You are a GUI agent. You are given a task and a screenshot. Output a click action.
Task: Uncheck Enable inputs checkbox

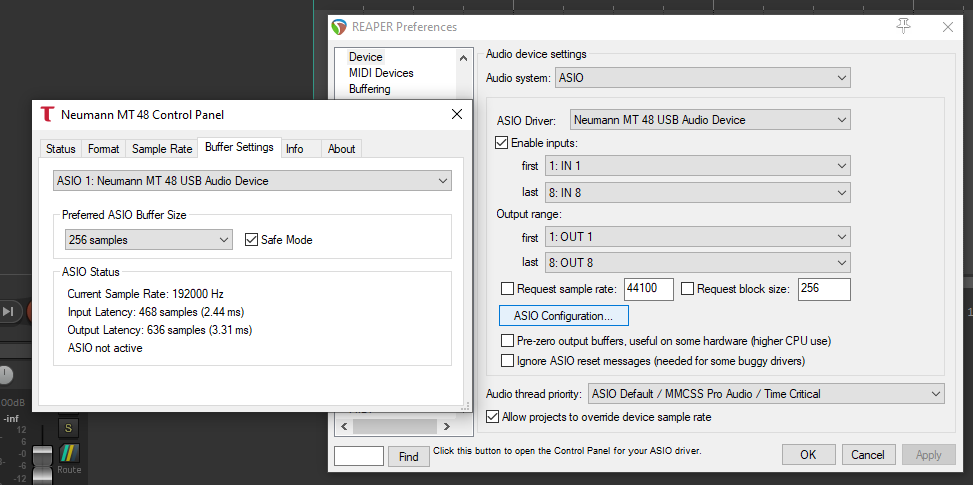501,143
